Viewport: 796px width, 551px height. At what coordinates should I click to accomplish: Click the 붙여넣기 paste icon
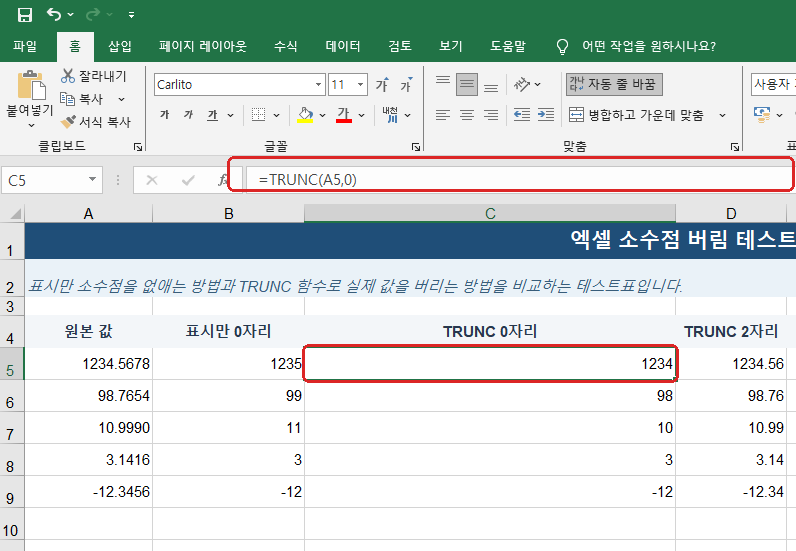[x=30, y=85]
